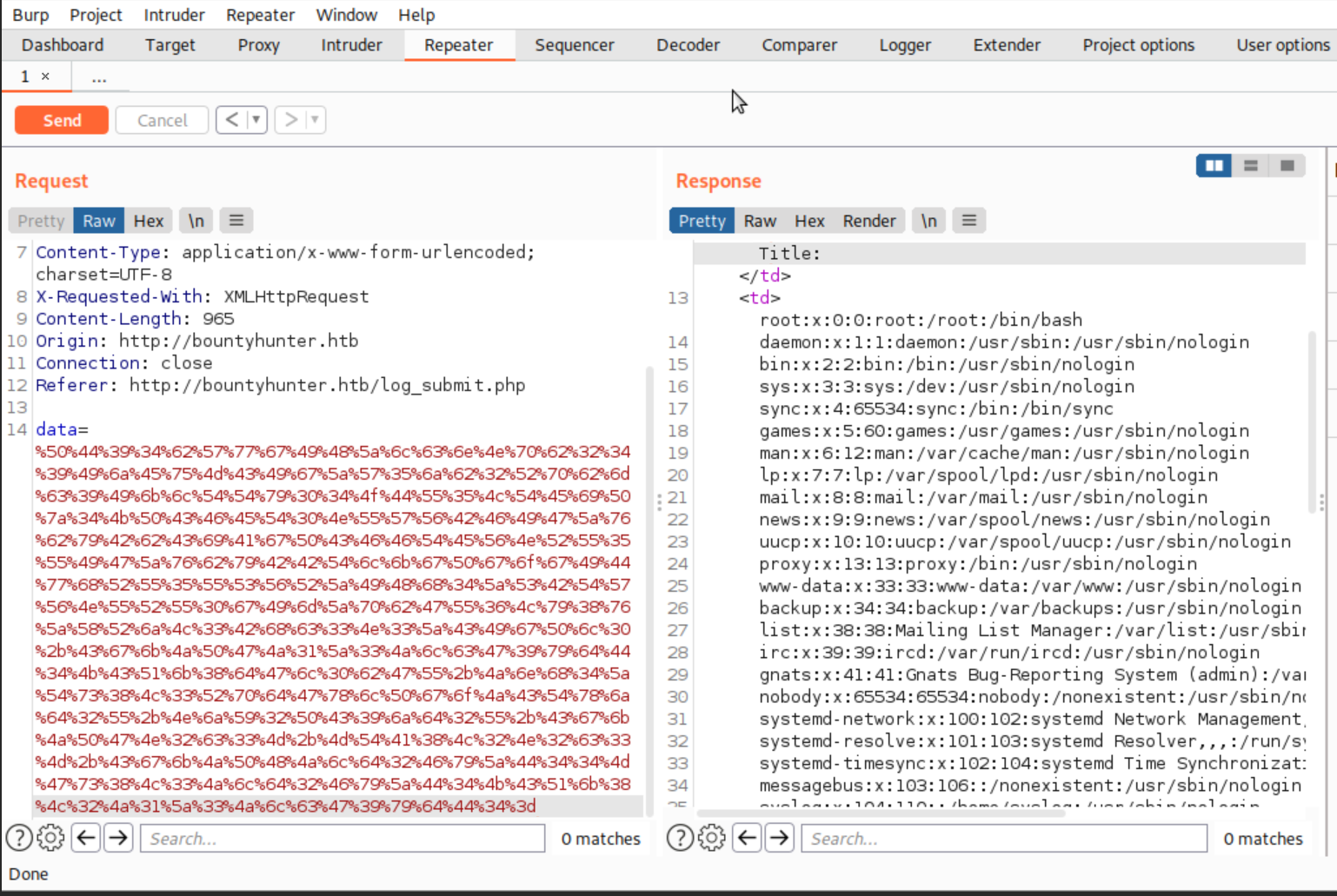The width and height of the screenshot is (1337, 896).
Task: Click the orange Send button
Action: (x=62, y=120)
